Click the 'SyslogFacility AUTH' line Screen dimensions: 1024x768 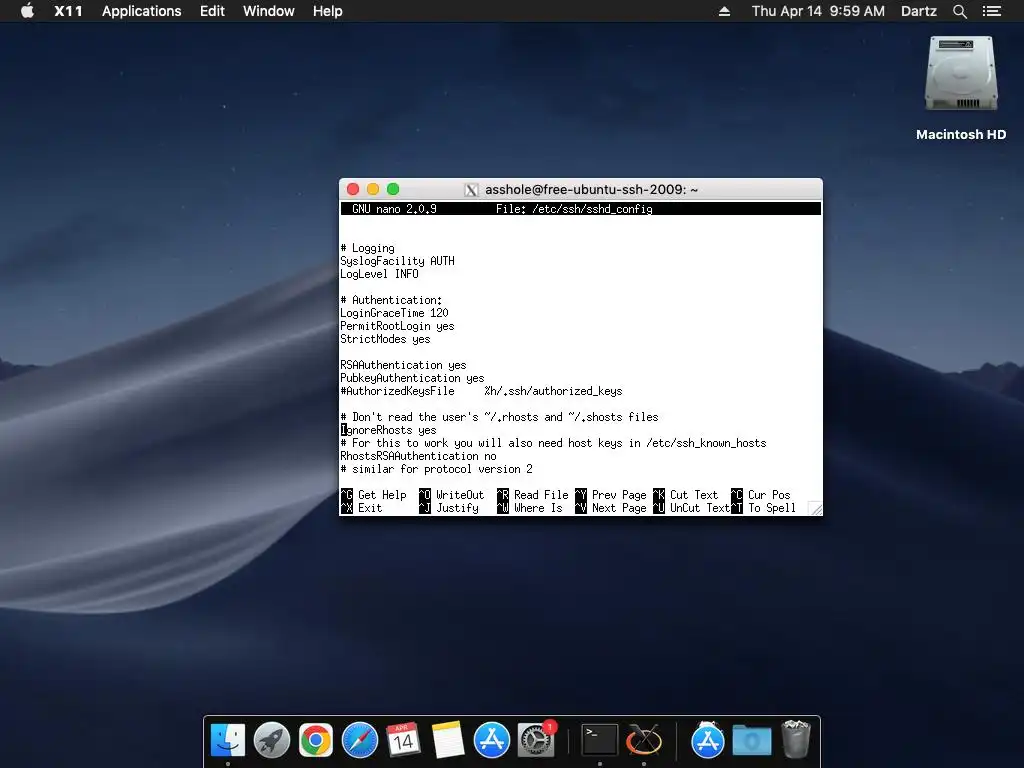point(397,261)
